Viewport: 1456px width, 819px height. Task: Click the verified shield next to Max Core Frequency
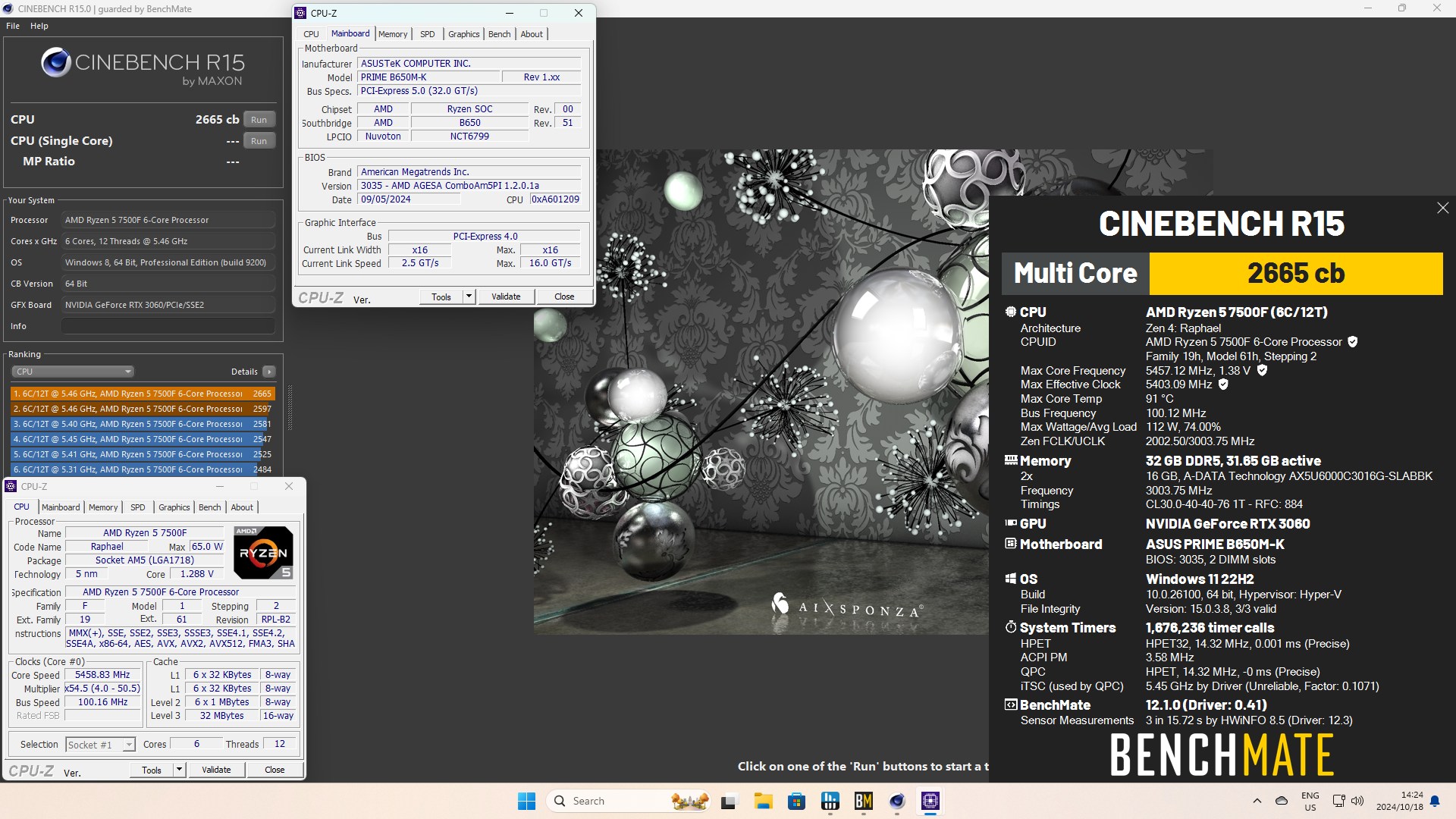(x=1262, y=371)
